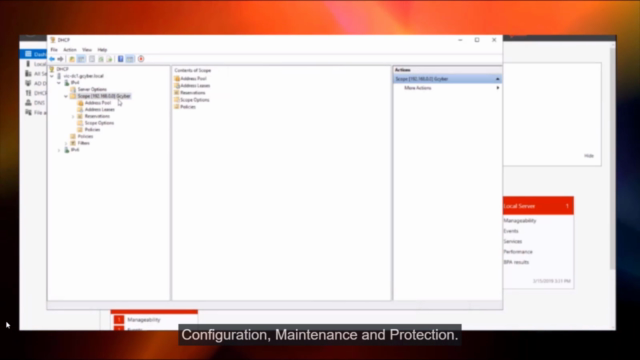
Task: Collapse Scope section in Actions pane
Action: [x=498, y=79]
